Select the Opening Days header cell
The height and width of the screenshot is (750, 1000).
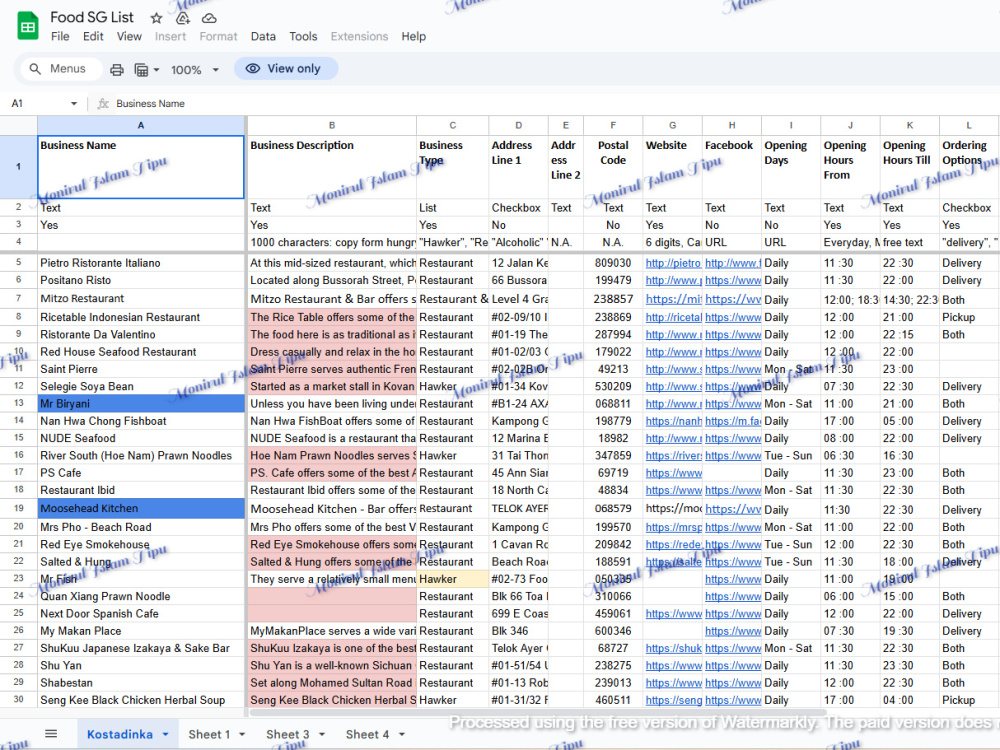click(x=791, y=166)
